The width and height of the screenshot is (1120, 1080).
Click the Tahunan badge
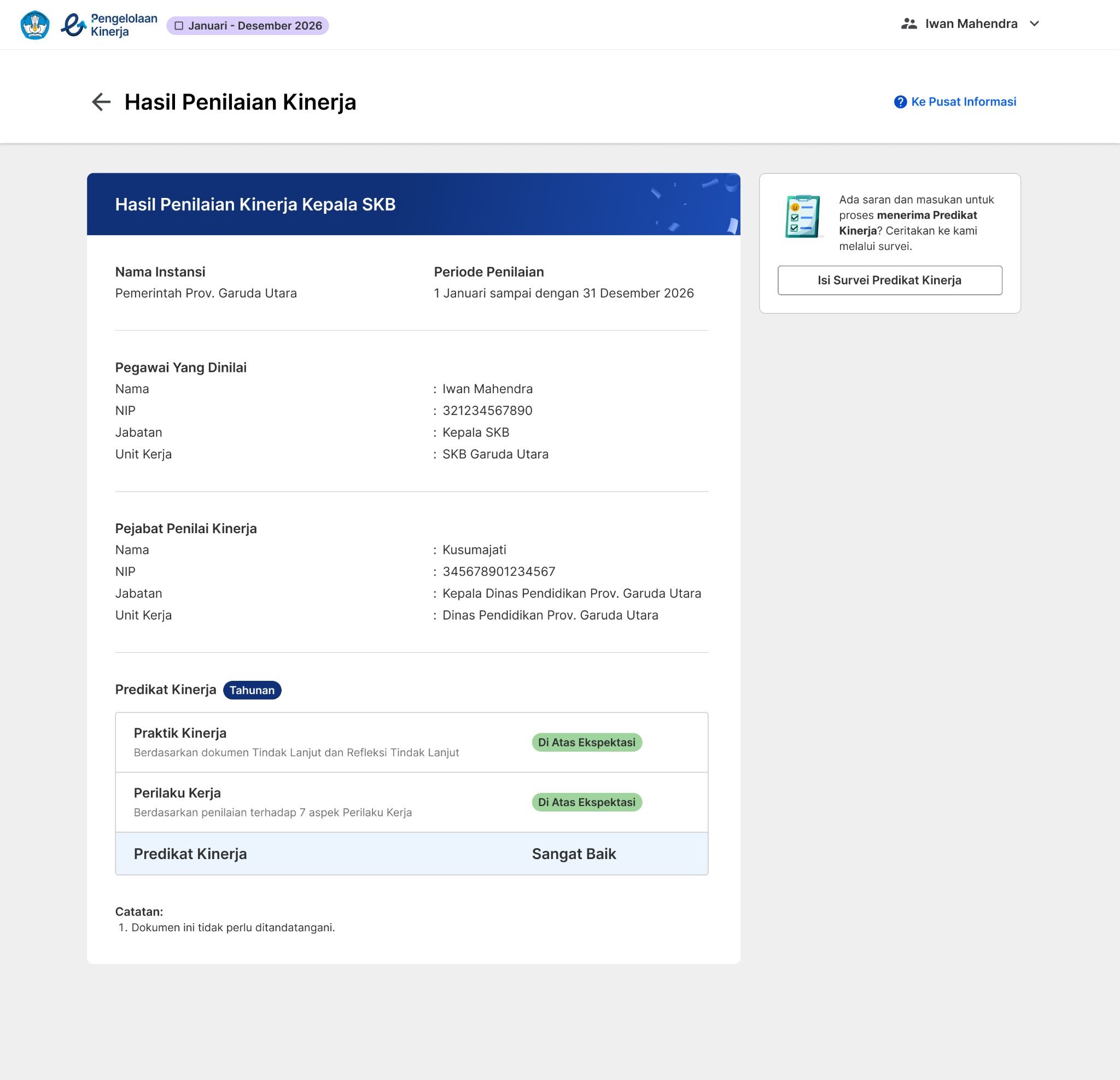click(x=252, y=690)
